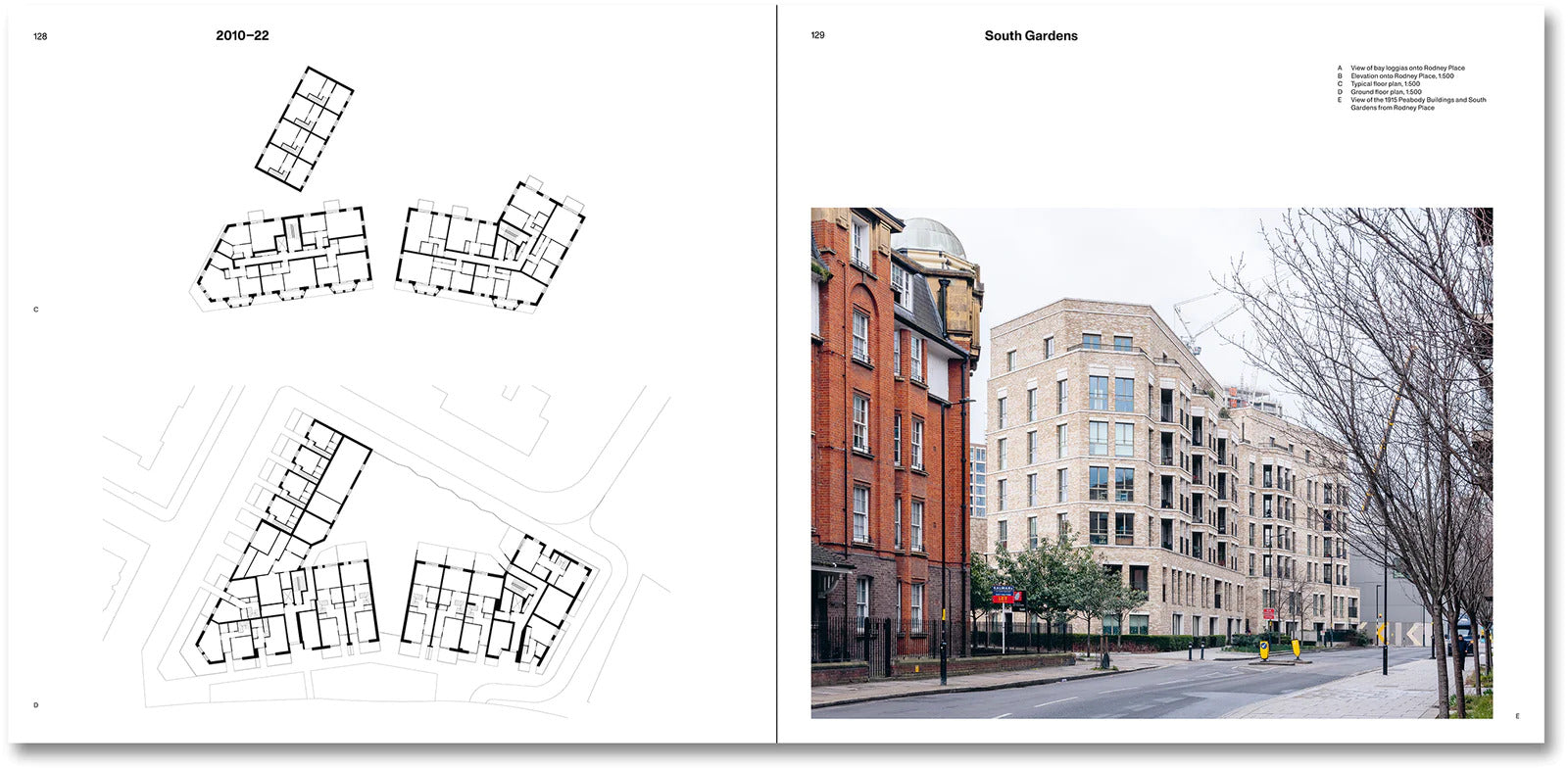
Task: Click the red TO LET sign in the photo
Action: tap(1004, 596)
